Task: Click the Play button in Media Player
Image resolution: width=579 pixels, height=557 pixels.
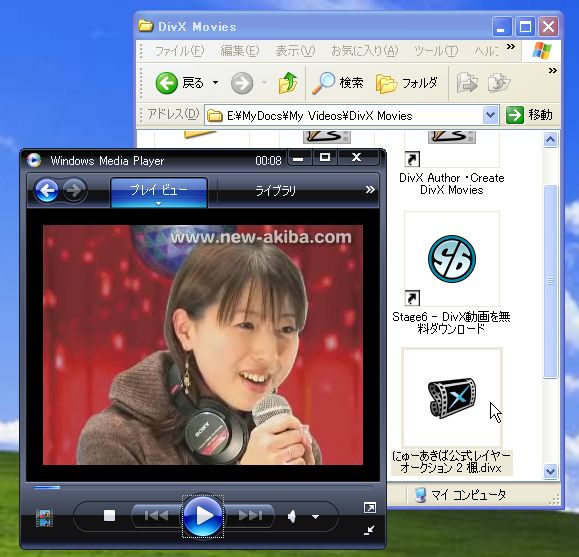Action: (203, 515)
